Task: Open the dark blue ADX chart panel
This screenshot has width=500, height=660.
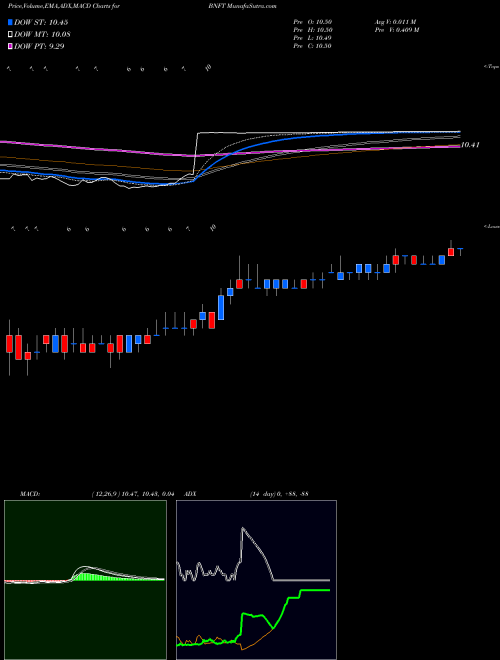Action: (x=256, y=580)
